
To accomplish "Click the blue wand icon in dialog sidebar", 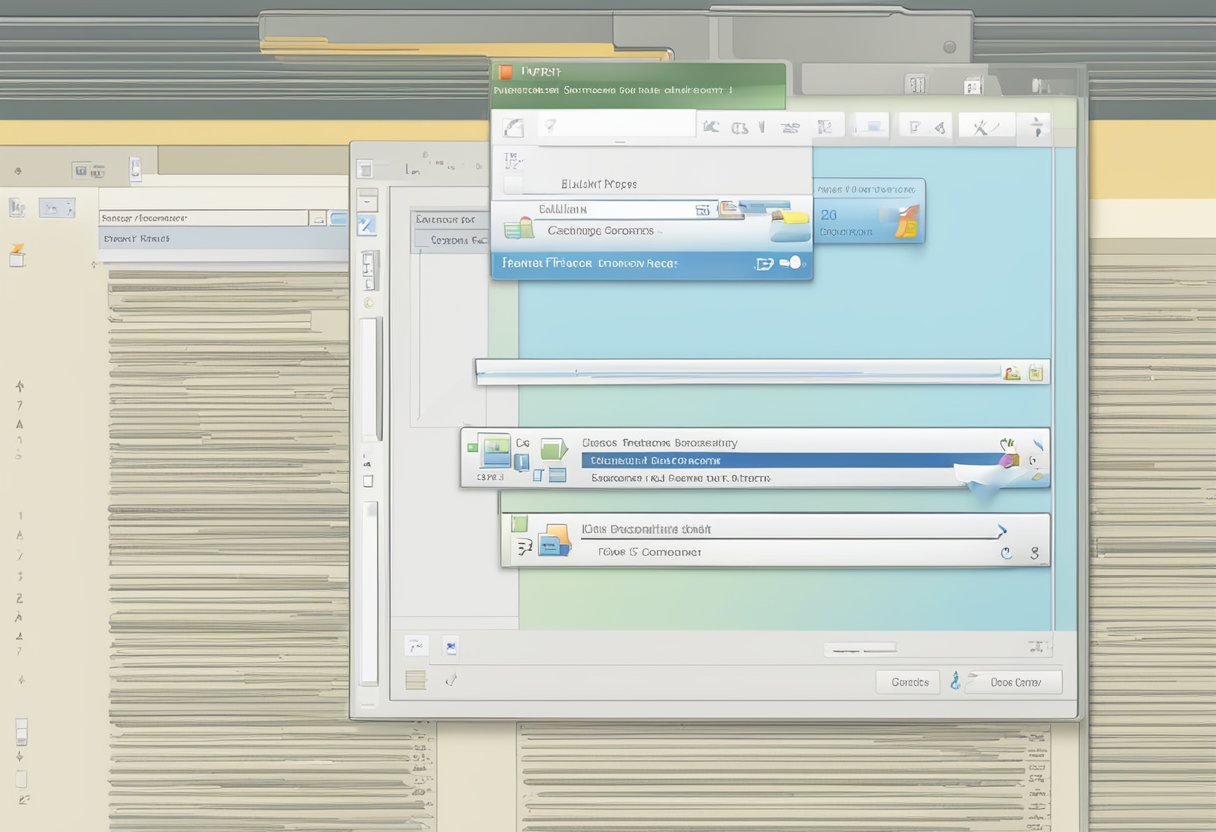I will (x=367, y=225).
